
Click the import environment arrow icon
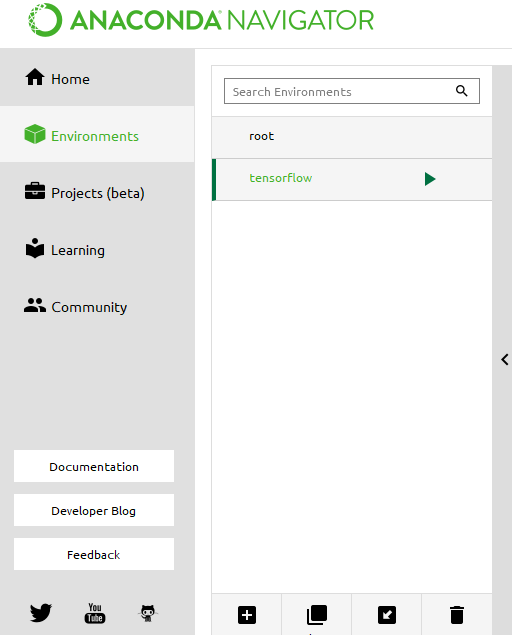point(387,615)
